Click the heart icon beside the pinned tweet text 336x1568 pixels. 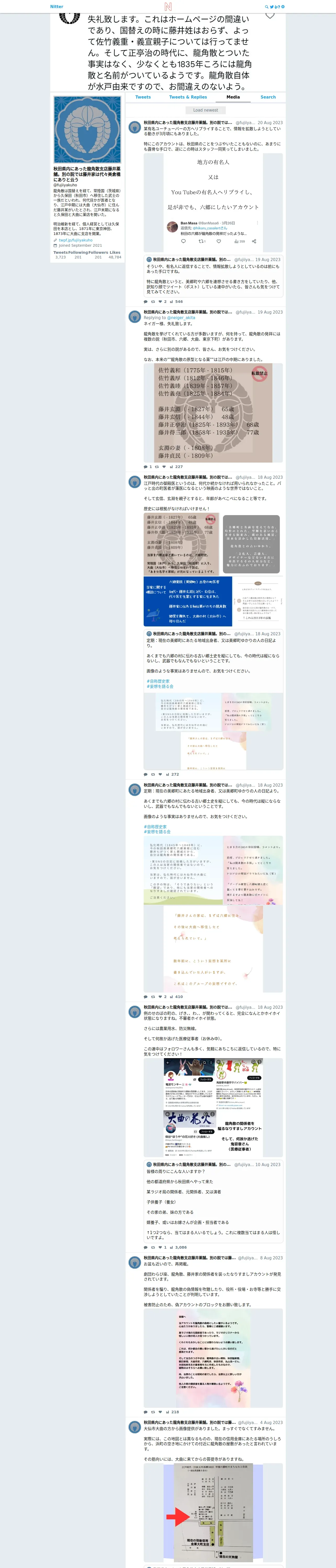[x=270, y=15]
